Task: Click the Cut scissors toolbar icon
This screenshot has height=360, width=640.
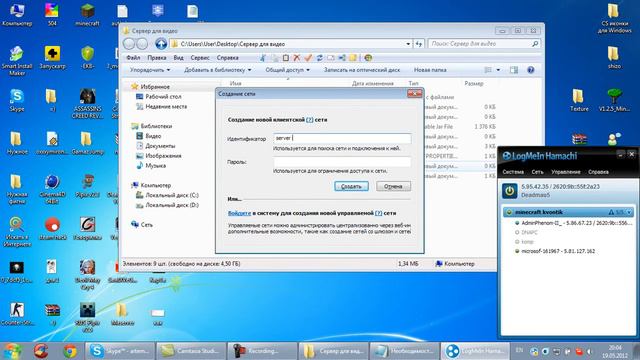Action: pyautogui.click(x=263, y=58)
